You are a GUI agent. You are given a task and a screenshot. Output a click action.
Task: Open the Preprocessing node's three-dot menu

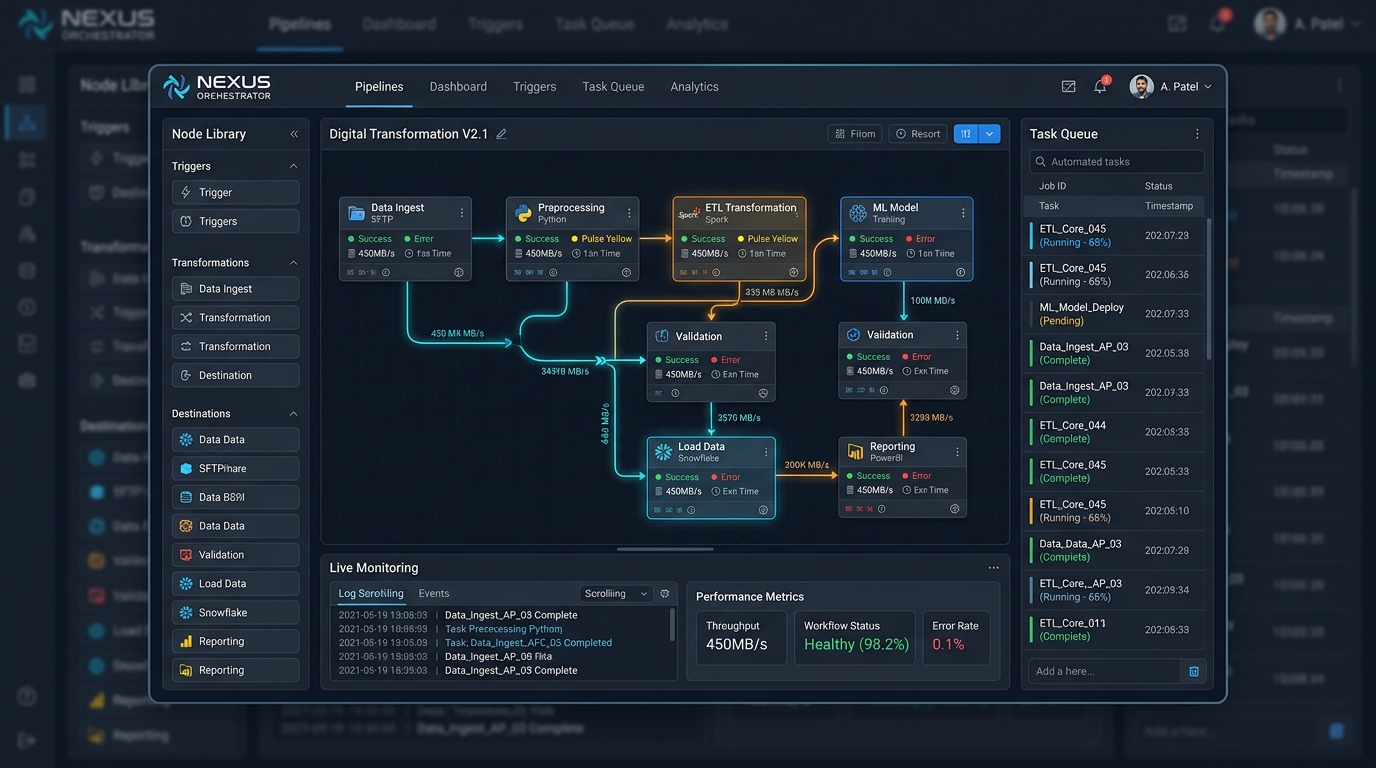[629, 213]
